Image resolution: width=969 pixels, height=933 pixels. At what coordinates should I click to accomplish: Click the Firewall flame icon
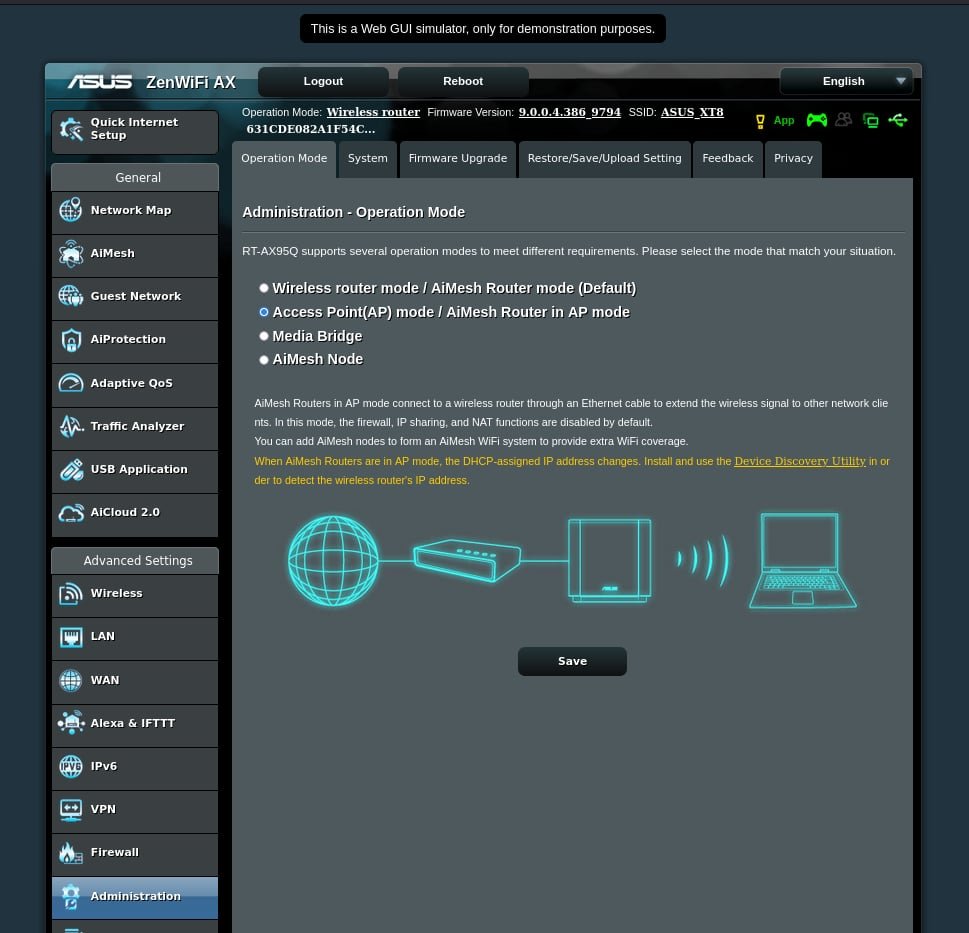tap(70, 853)
